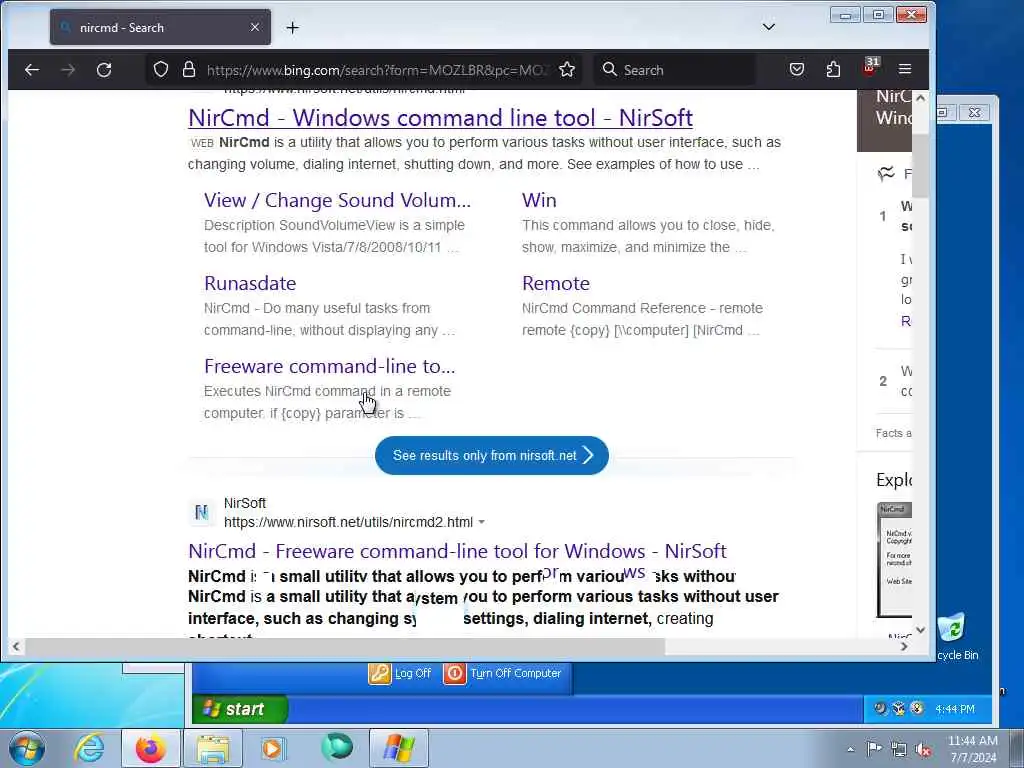The width and height of the screenshot is (1024, 768).
Task: Open a new tab with plus button
Action: pos(293,27)
